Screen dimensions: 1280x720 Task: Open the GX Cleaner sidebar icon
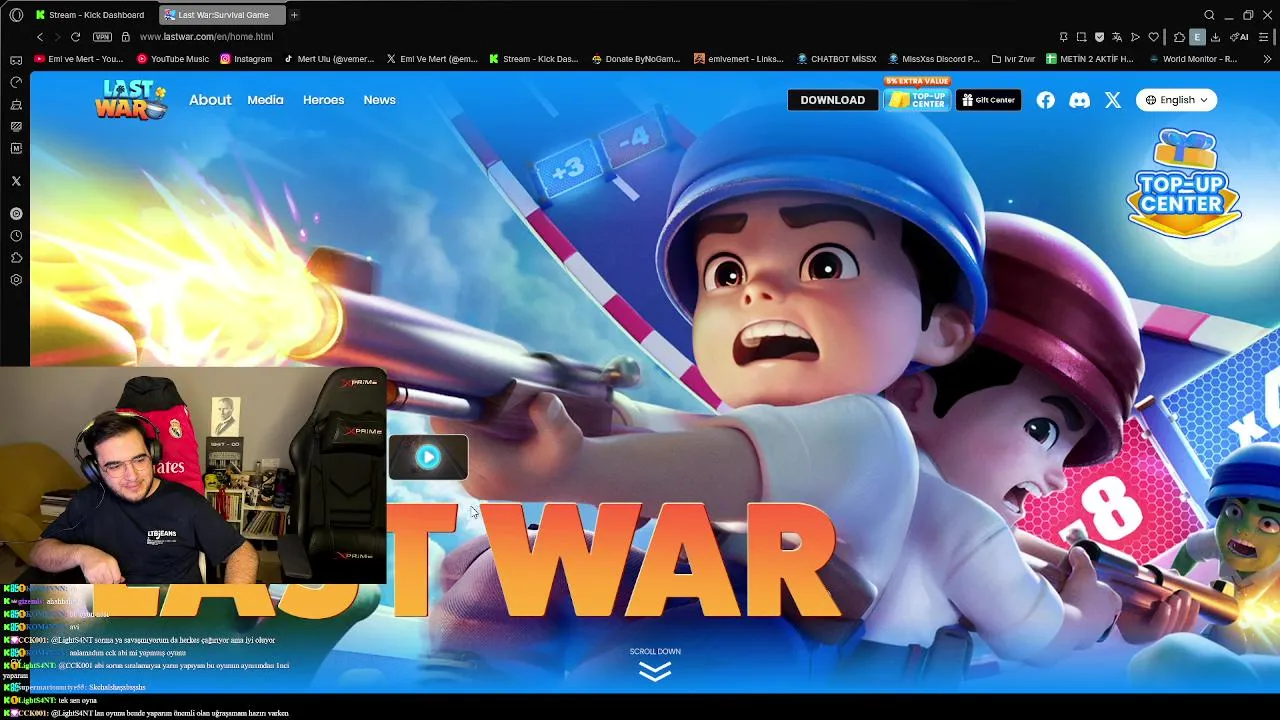click(x=16, y=104)
